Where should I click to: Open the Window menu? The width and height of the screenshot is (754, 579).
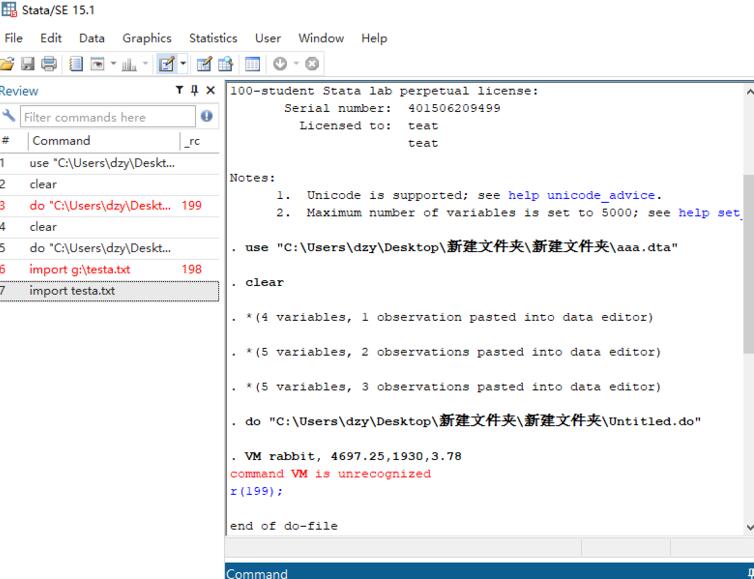pos(321,38)
